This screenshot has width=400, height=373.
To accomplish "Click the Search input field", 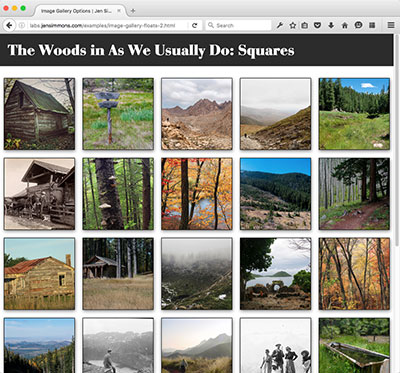I will point(238,25).
